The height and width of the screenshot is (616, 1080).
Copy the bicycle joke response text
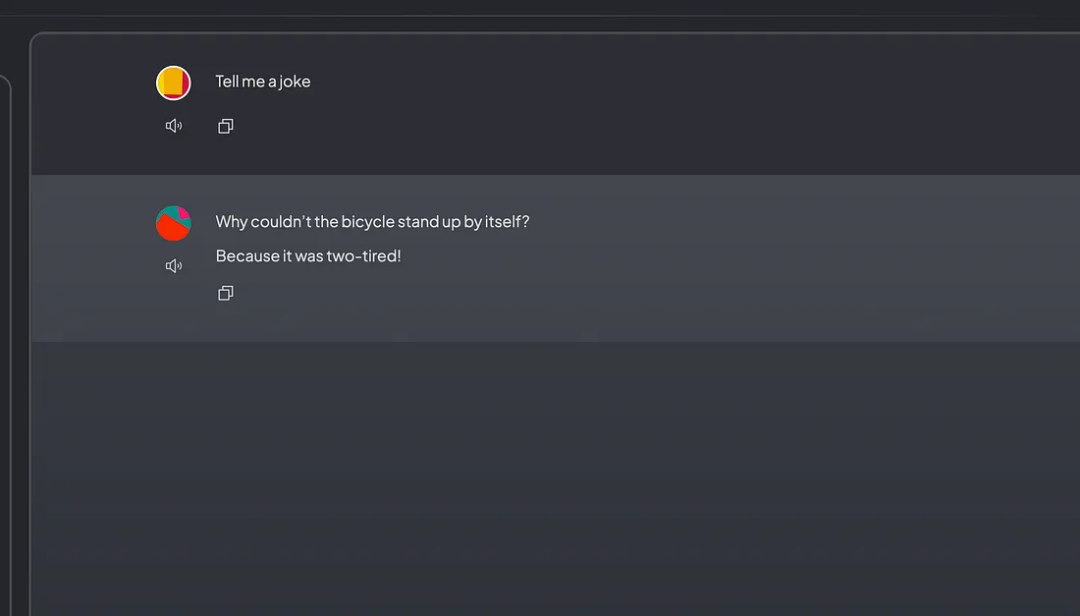coord(225,294)
